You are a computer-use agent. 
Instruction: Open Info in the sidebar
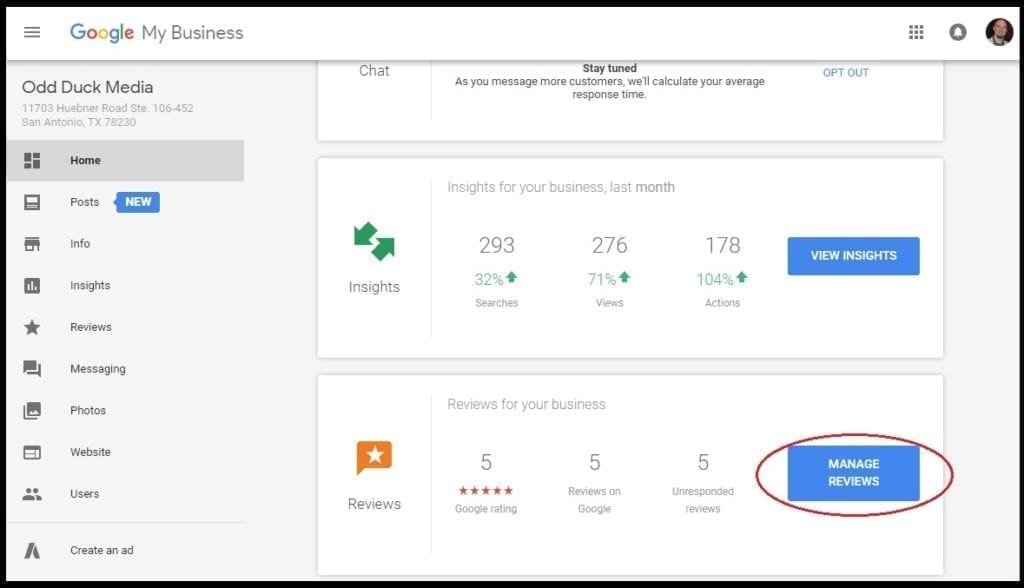[x=80, y=244]
